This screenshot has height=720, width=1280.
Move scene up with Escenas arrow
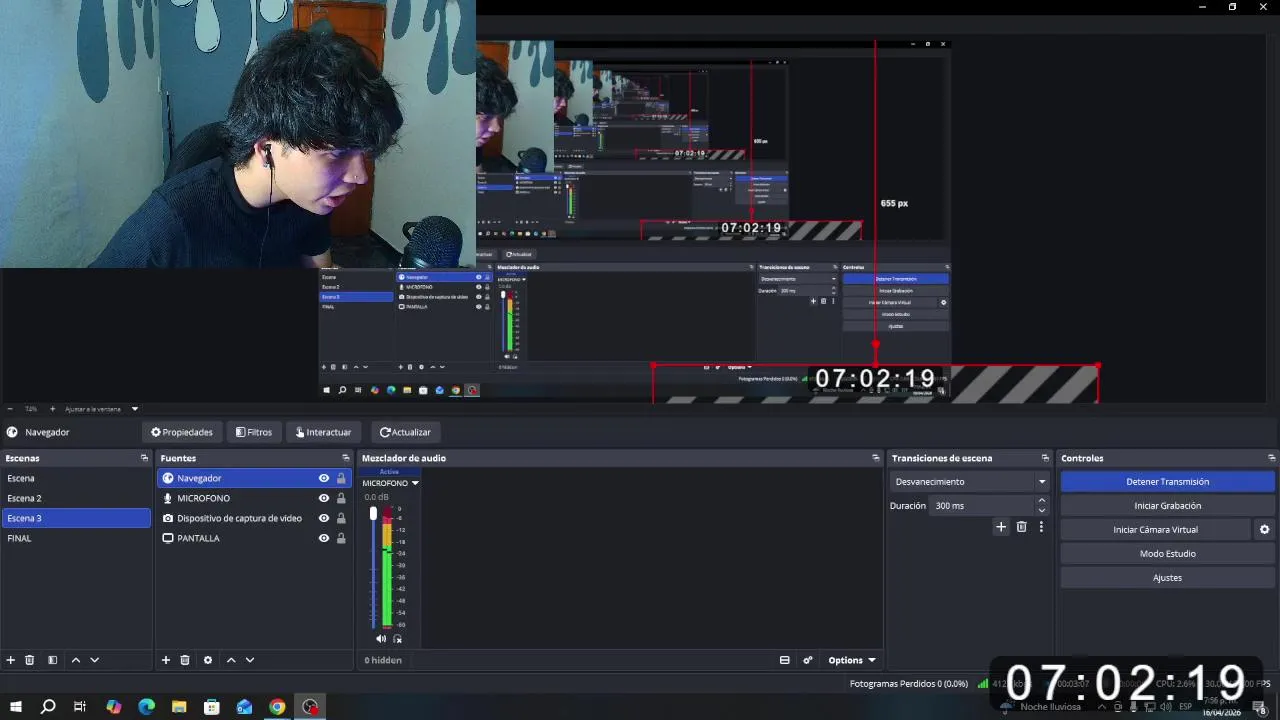[76, 660]
